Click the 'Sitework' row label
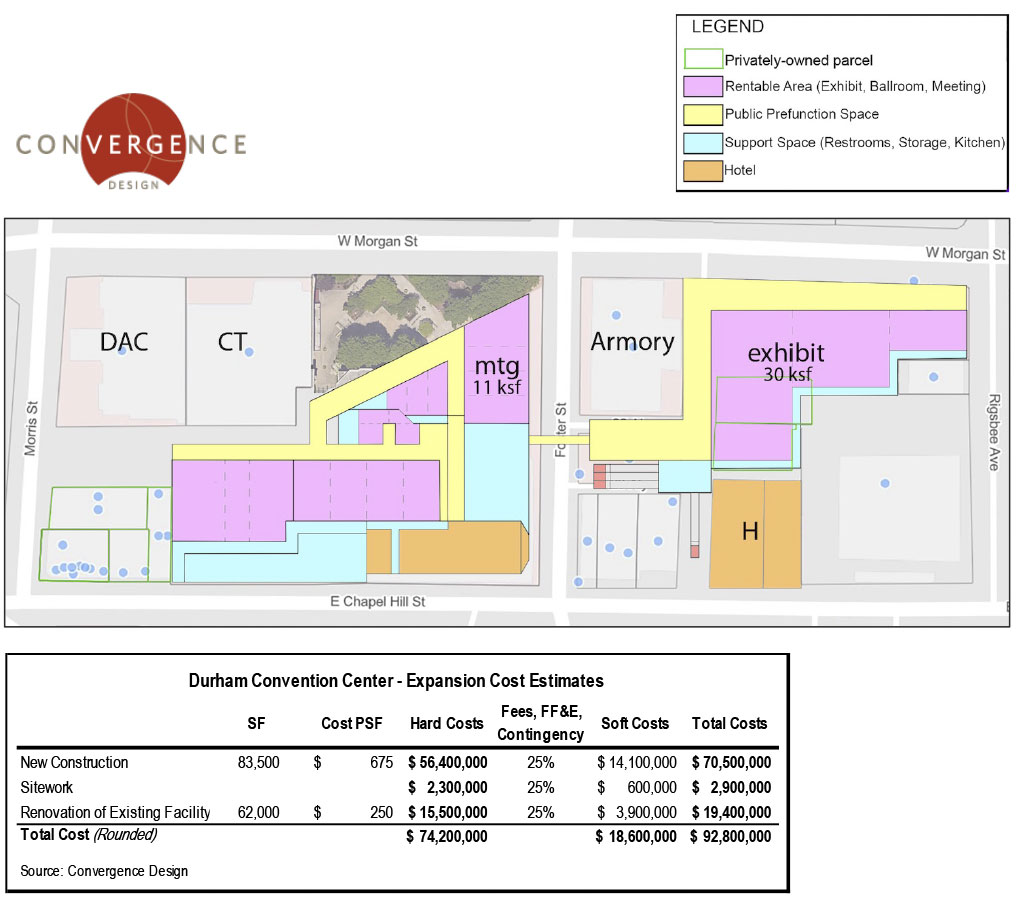1019x900 pixels. [46, 788]
